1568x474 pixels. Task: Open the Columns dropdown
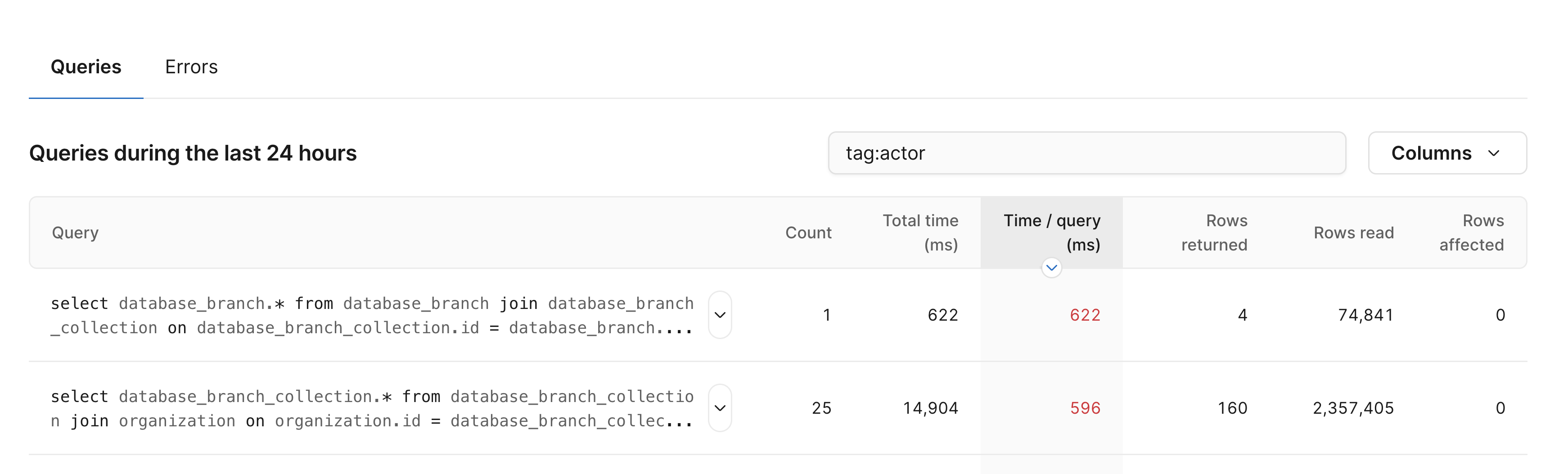pyautogui.click(x=1447, y=153)
